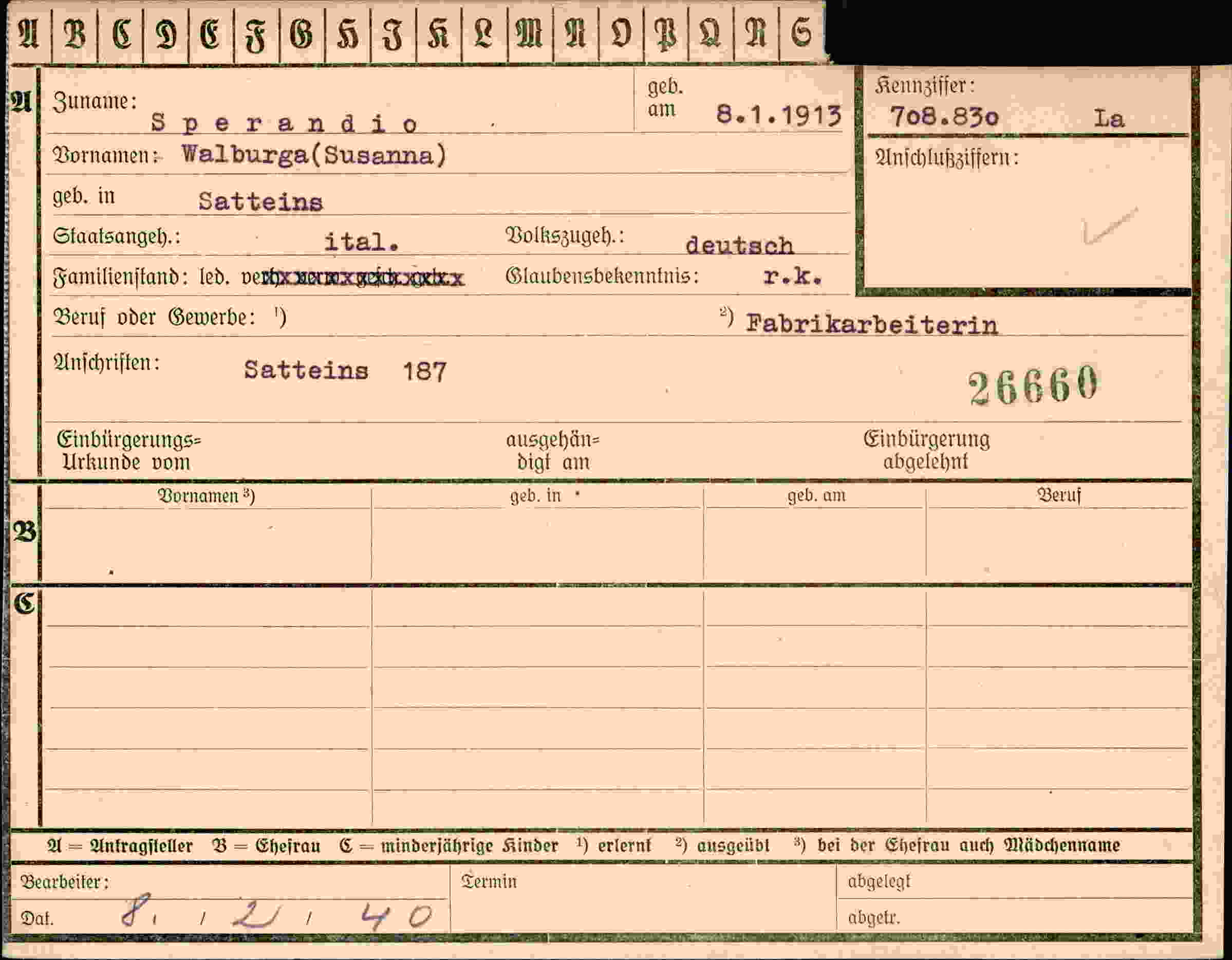Click the section C marker on left edge
Screen dimensions: 1232x960
tap(24, 603)
